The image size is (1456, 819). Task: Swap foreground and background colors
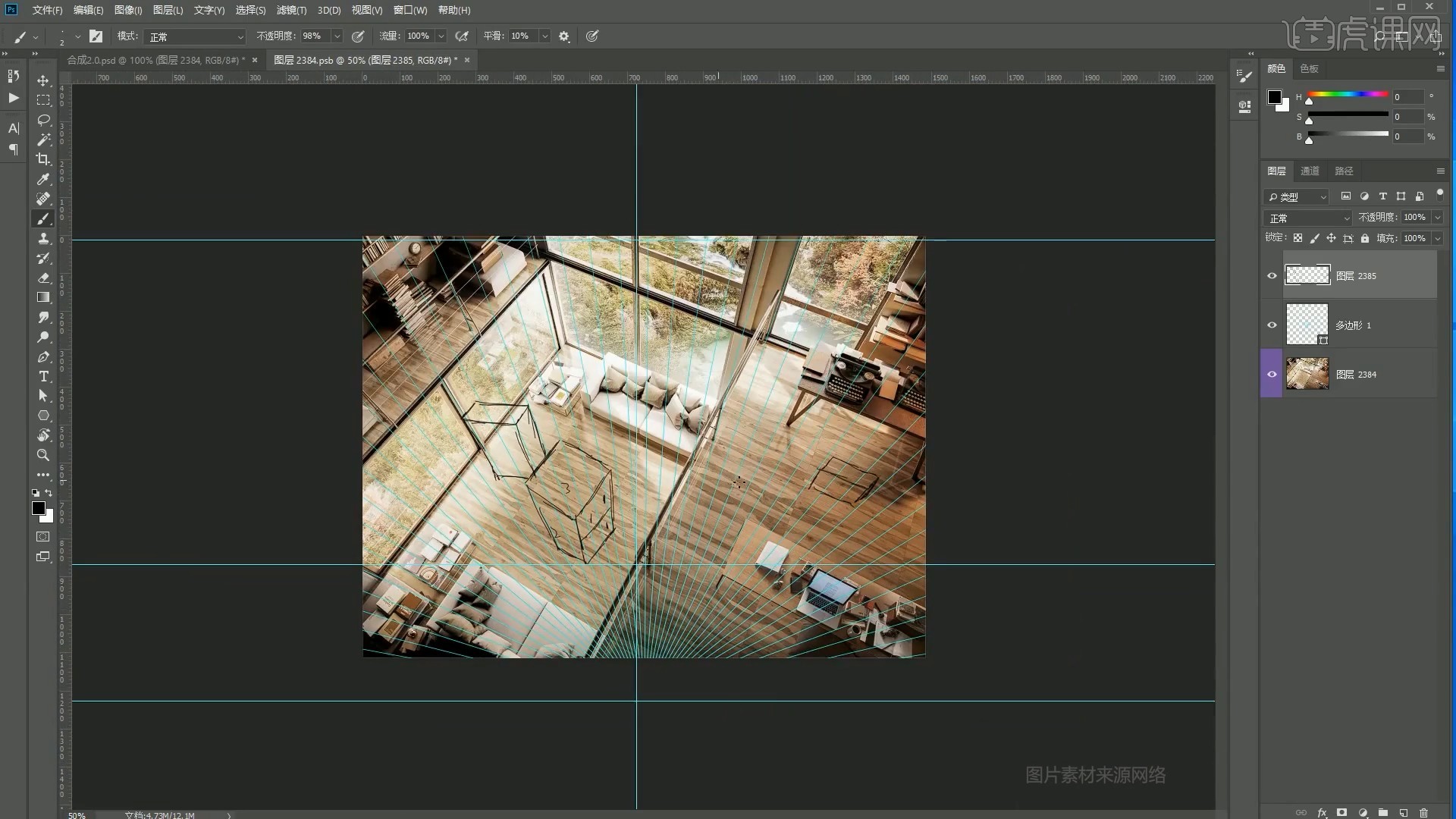49,493
